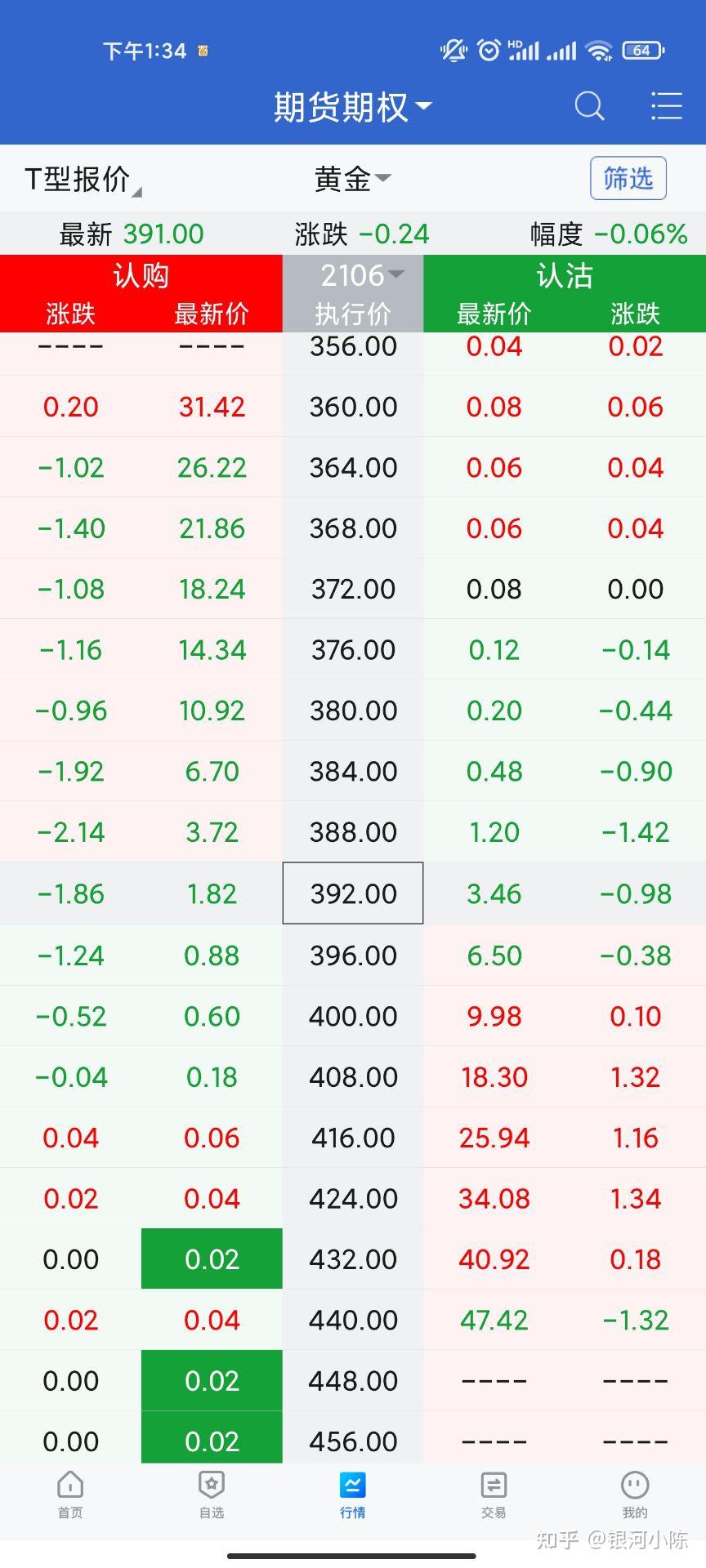The width and height of the screenshot is (706, 1568).
Task: Tap call price 31.42 at strike 360.00
Action: (212, 407)
